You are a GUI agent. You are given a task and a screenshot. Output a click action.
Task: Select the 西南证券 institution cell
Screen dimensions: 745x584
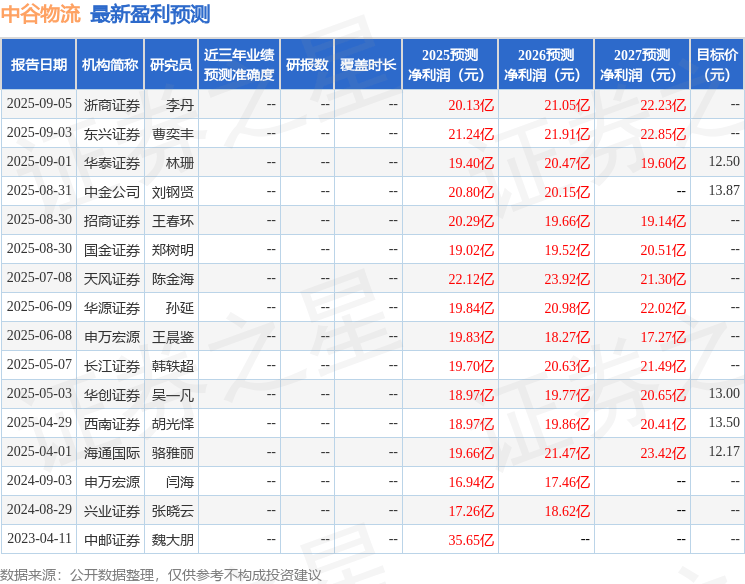click(x=112, y=424)
